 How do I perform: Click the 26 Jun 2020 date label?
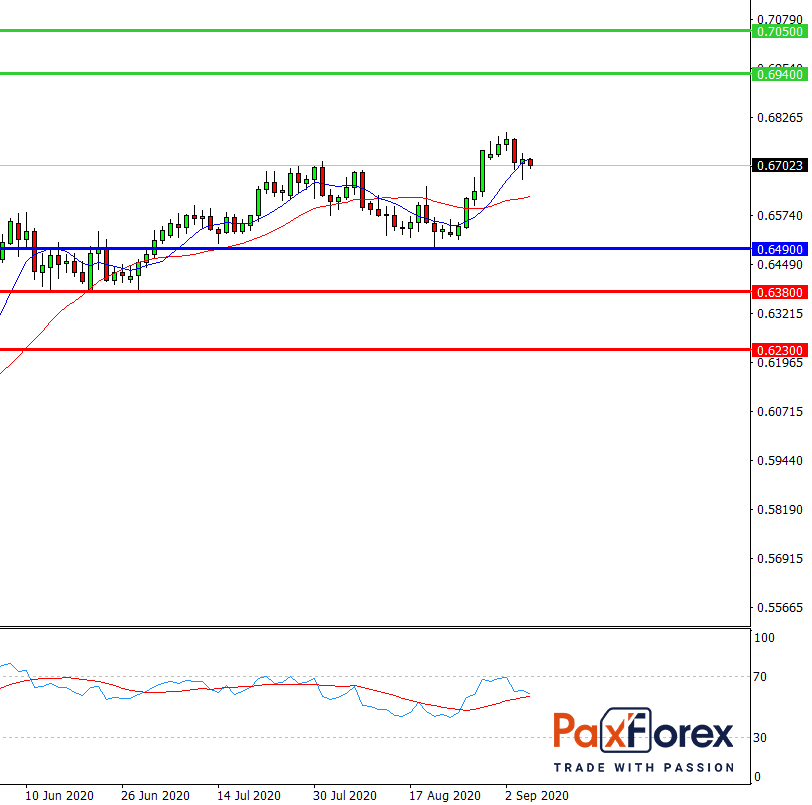coord(155,796)
